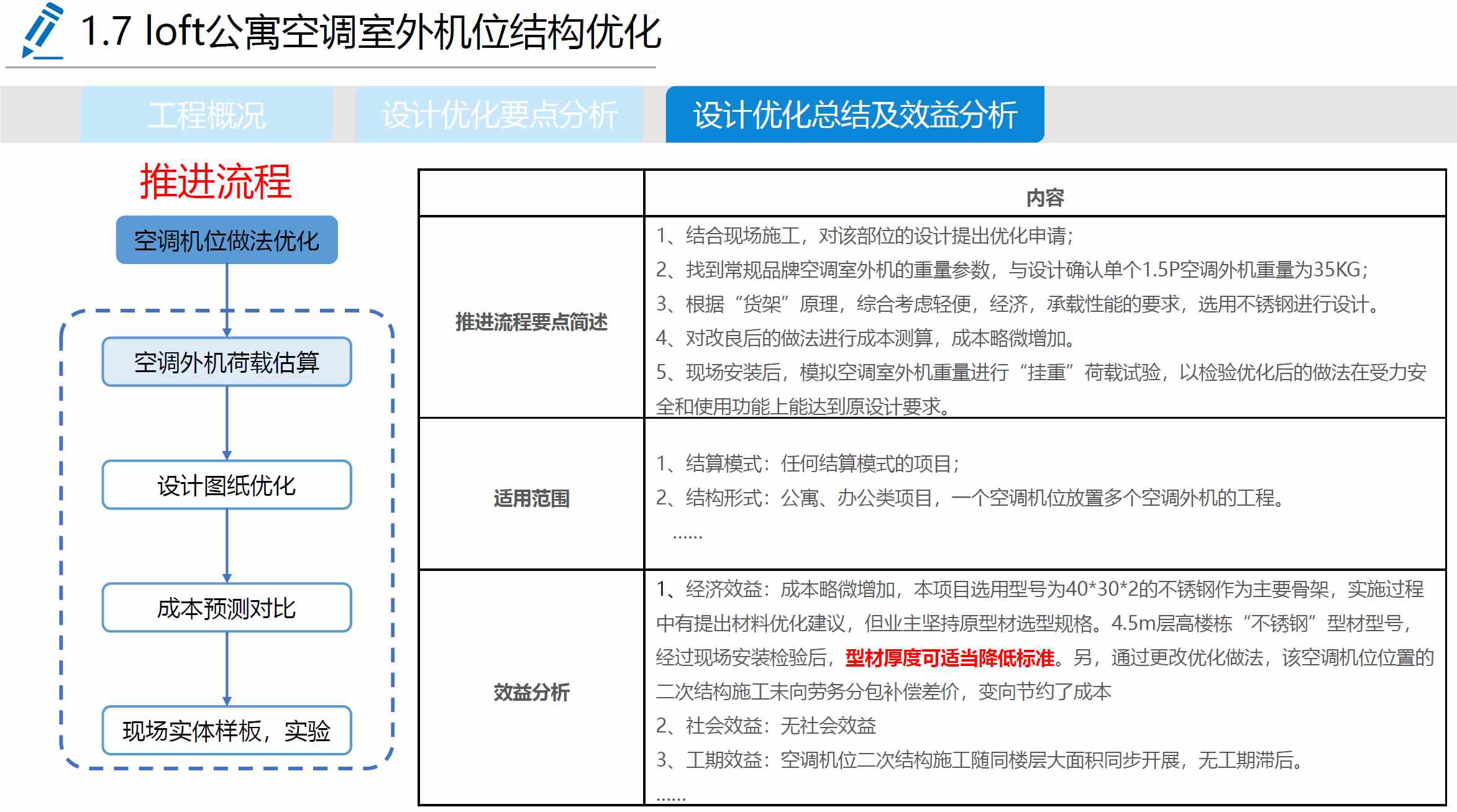Click the 工期效益 line in benefits cell
Viewport: 1457px width, 812px height.
click(x=979, y=760)
